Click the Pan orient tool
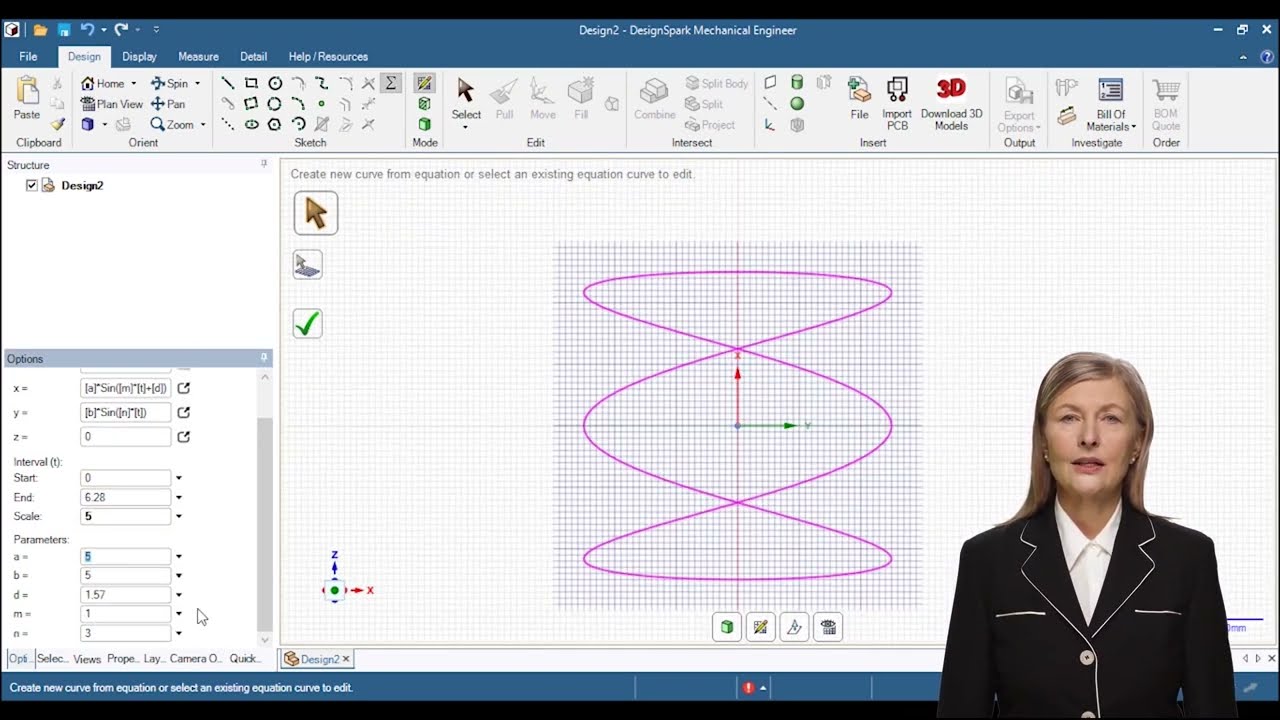The width and height of the screenshot is (1280, 720). 168,104
